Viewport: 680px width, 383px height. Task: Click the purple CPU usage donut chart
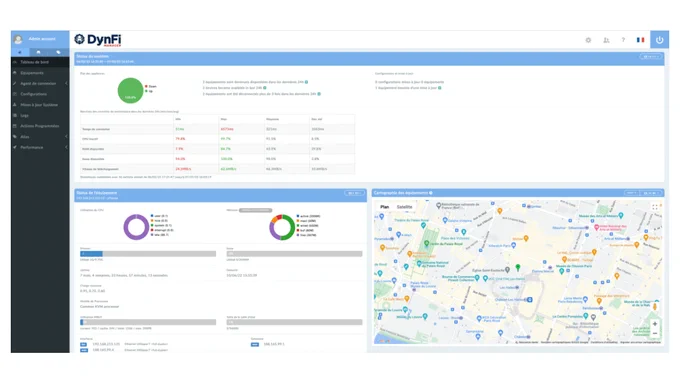point(136,226)
